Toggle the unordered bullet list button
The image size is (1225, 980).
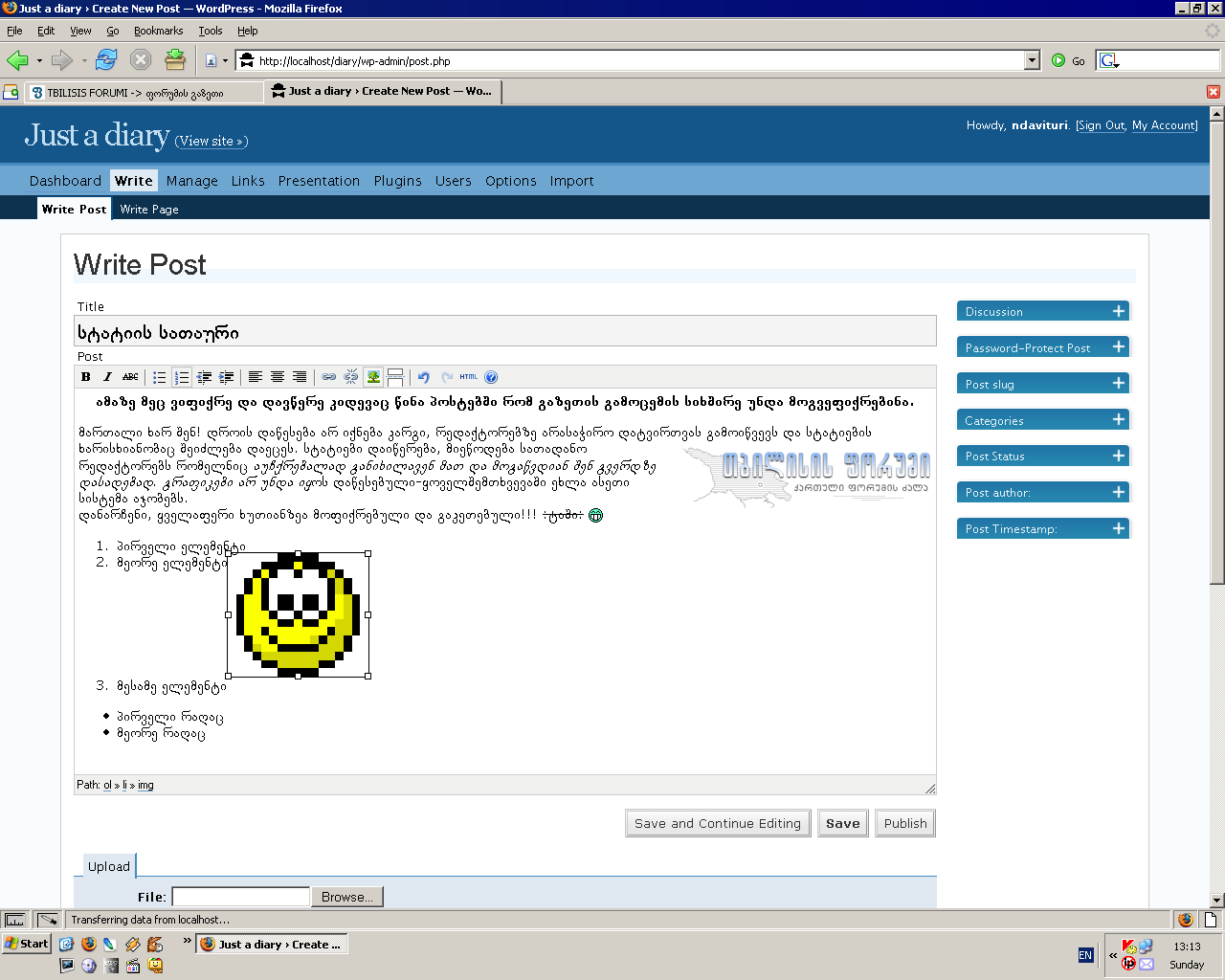coord(160,377)
